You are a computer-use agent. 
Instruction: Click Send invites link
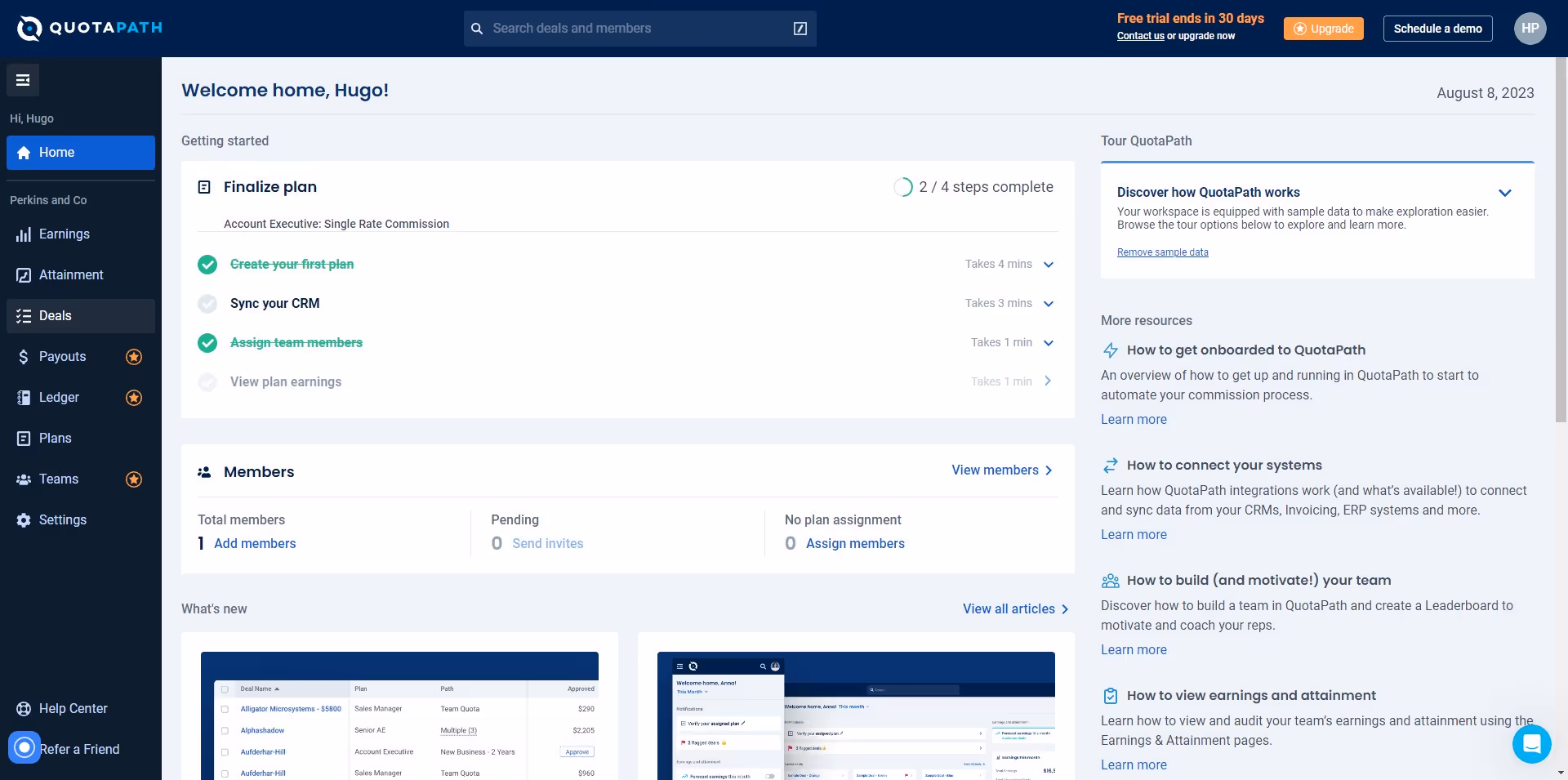[x=547, y=544]
